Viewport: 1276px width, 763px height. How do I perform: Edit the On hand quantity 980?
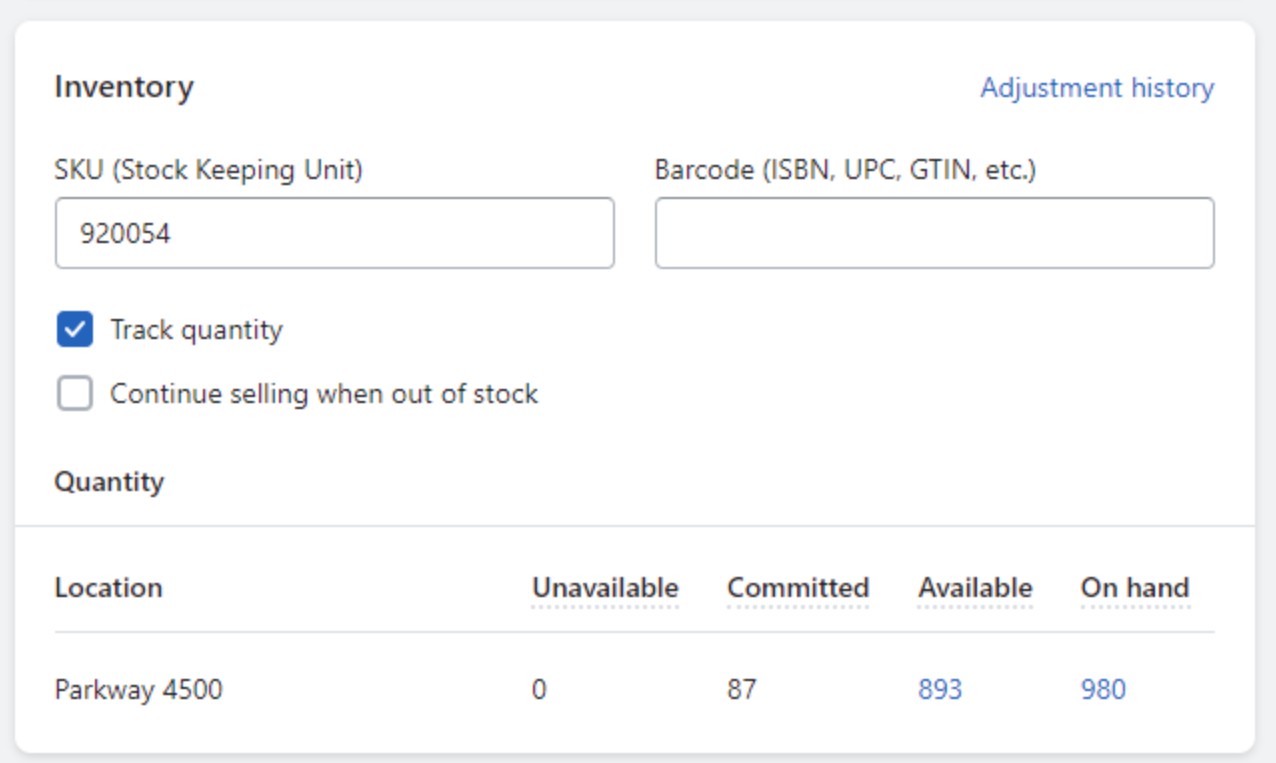1103,690
